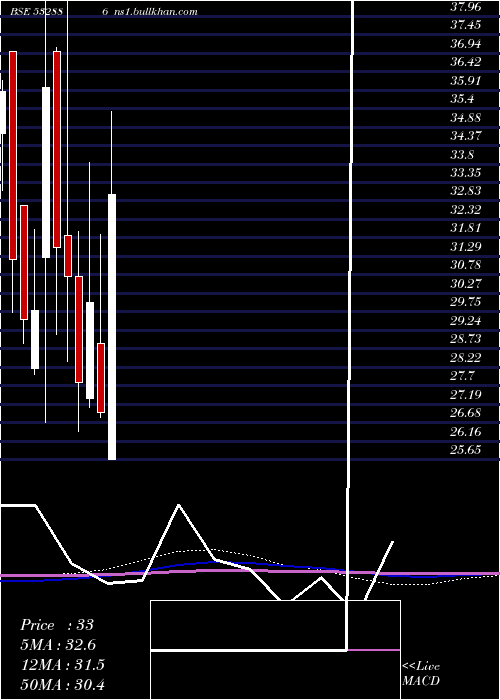Select the 26.68 price axis label
This screenshot has height=700, width=500.
[466, 413]
